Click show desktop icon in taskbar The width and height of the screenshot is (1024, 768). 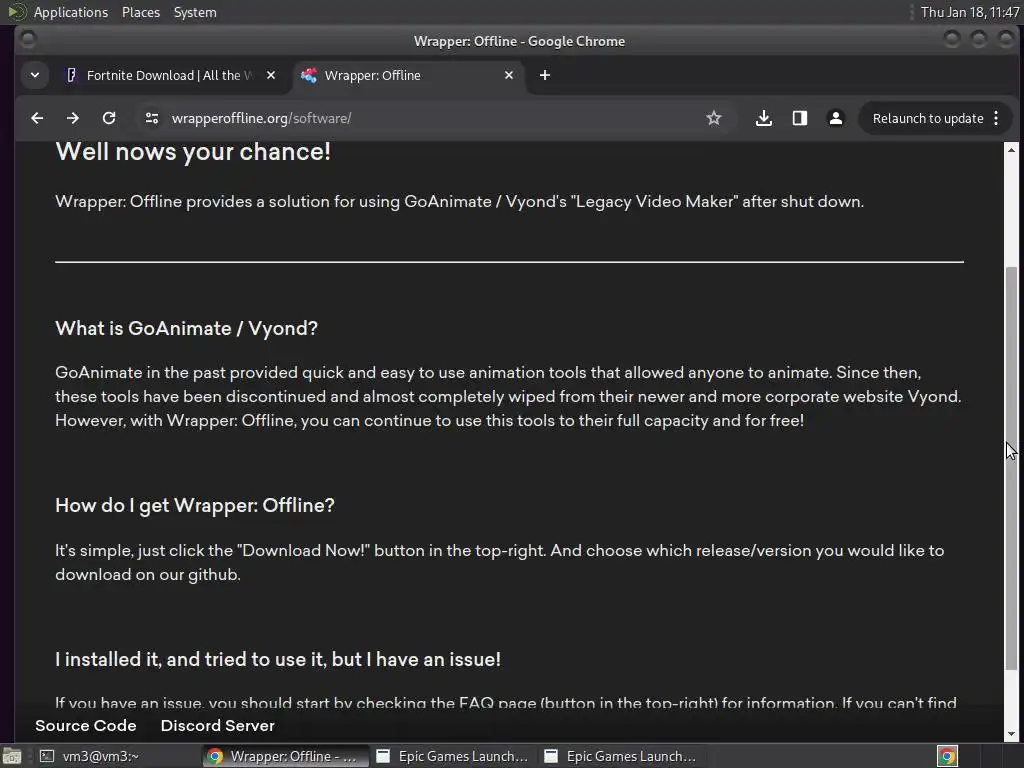[x=12, y=756]
